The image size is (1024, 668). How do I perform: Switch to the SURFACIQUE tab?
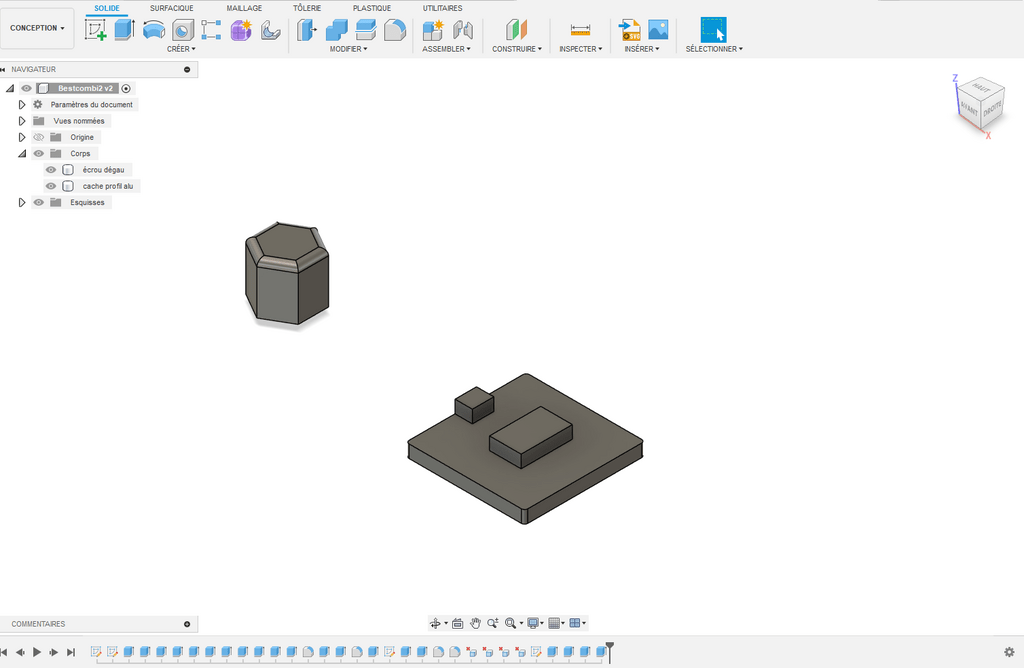pos(172,8)
